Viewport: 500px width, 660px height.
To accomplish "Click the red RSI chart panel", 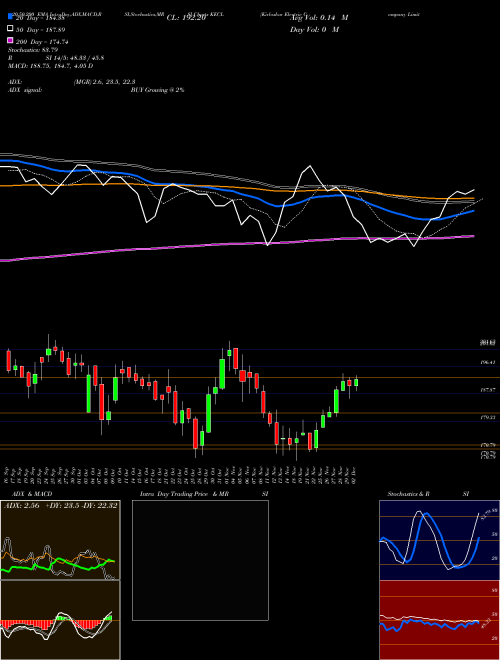I will [x=439, y=620].
